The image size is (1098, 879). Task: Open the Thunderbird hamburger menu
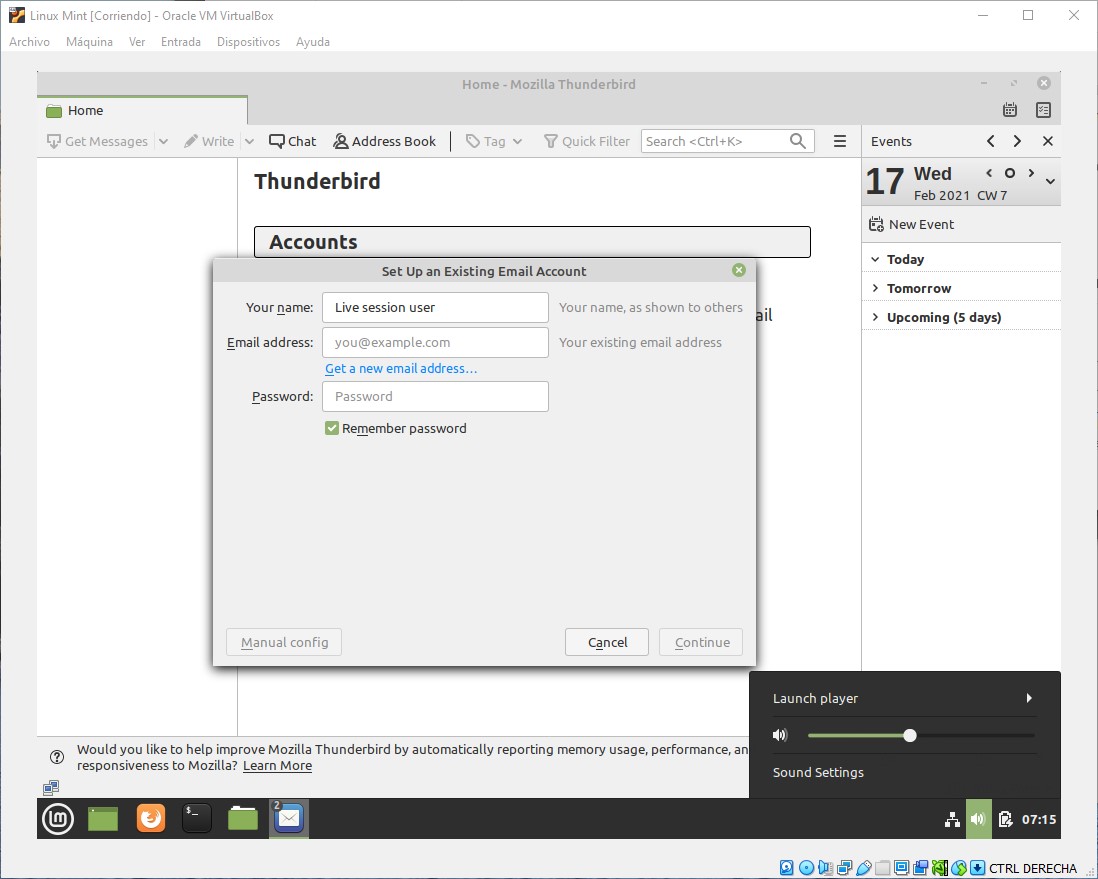click(840, 142)
